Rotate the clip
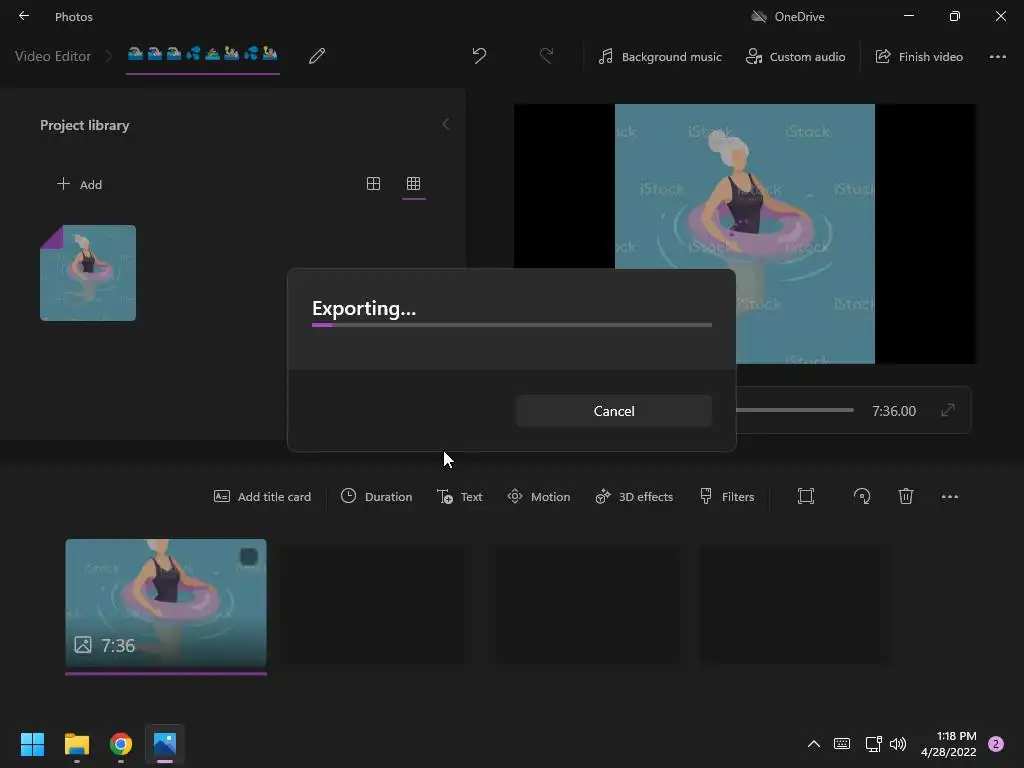 coord(862,496)
